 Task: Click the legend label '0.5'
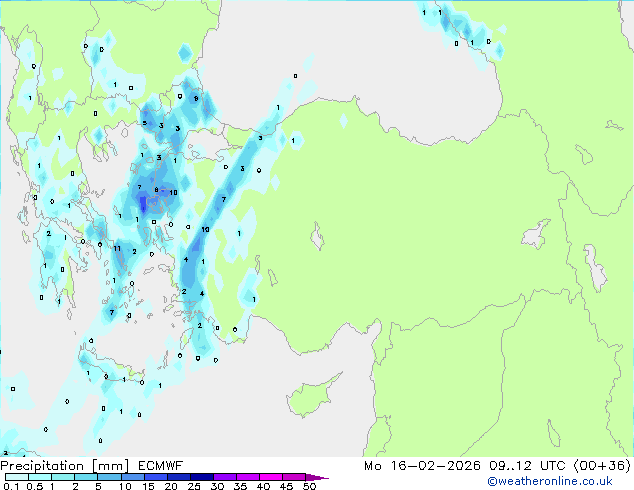pos(35,486)
